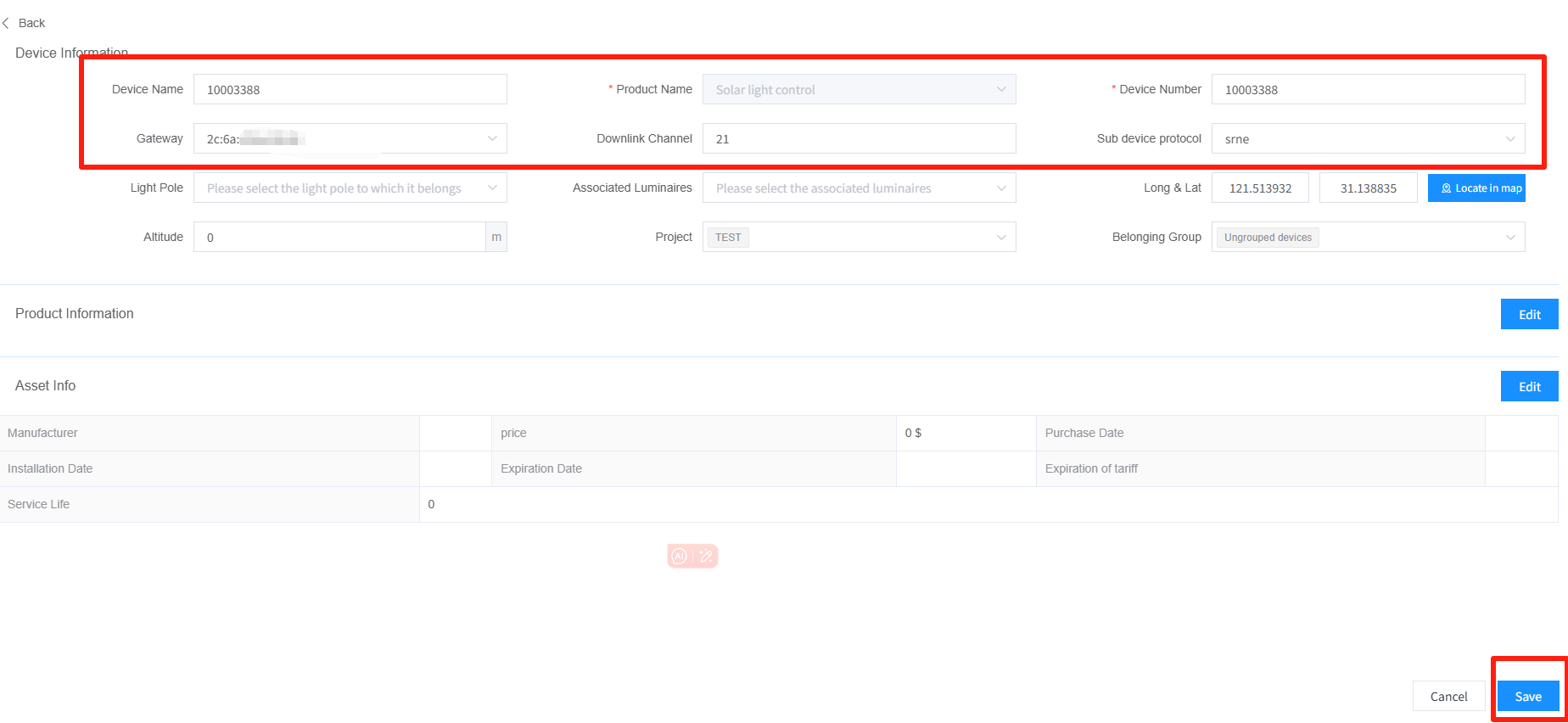Open the Associated Luminaires dropdown

coord(858,188)
